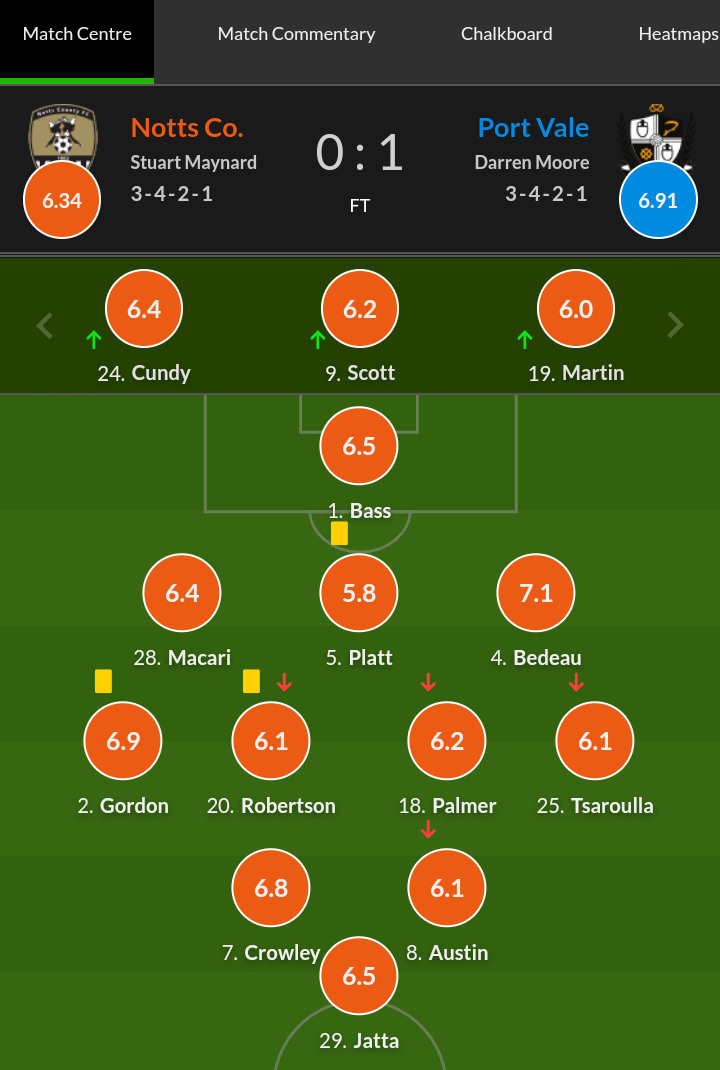Open the Heatmaps tab
This screenshot has height=1070, width=720.
pyautogui.click(x=678, y=34)
